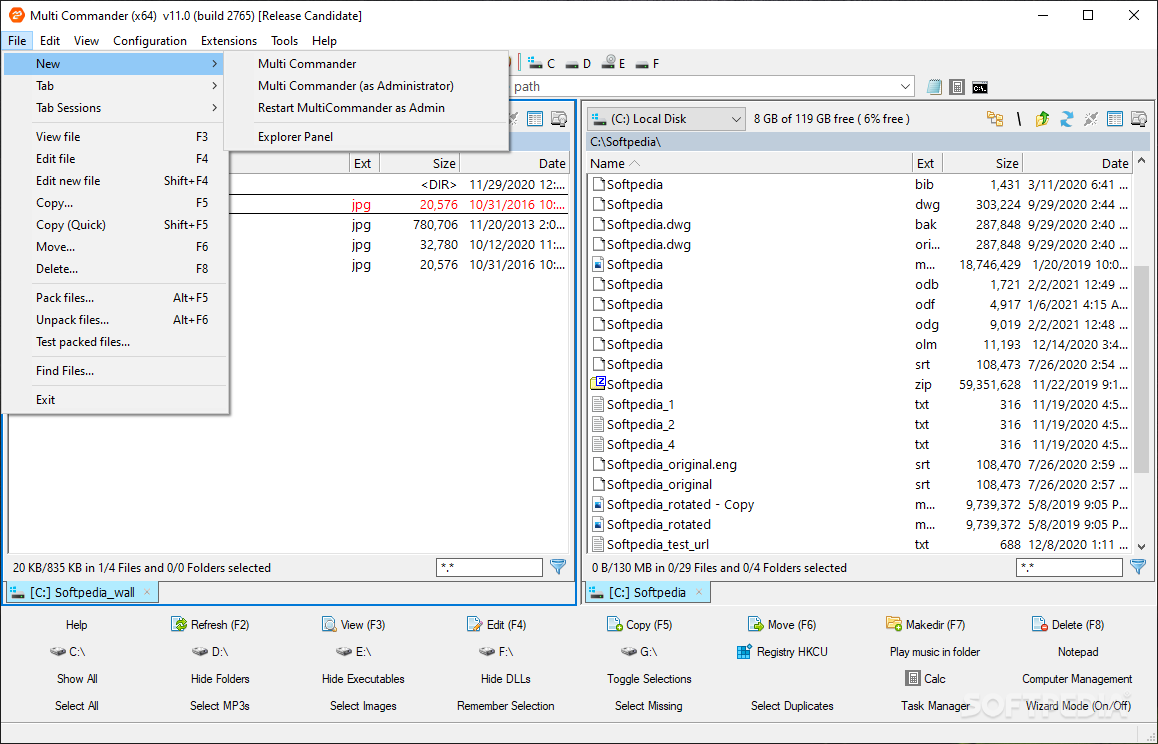Go to G:\ drive button
Viewport: 1158px width, 744px height.
[x=640, y=652]
